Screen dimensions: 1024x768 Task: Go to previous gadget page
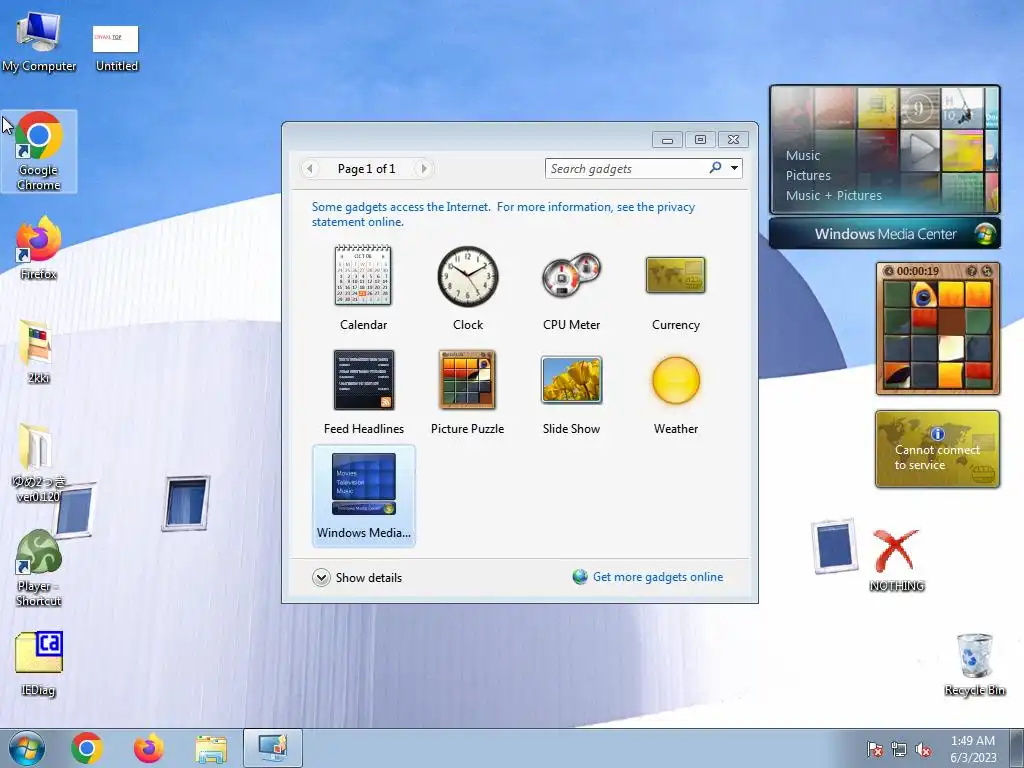310,168
